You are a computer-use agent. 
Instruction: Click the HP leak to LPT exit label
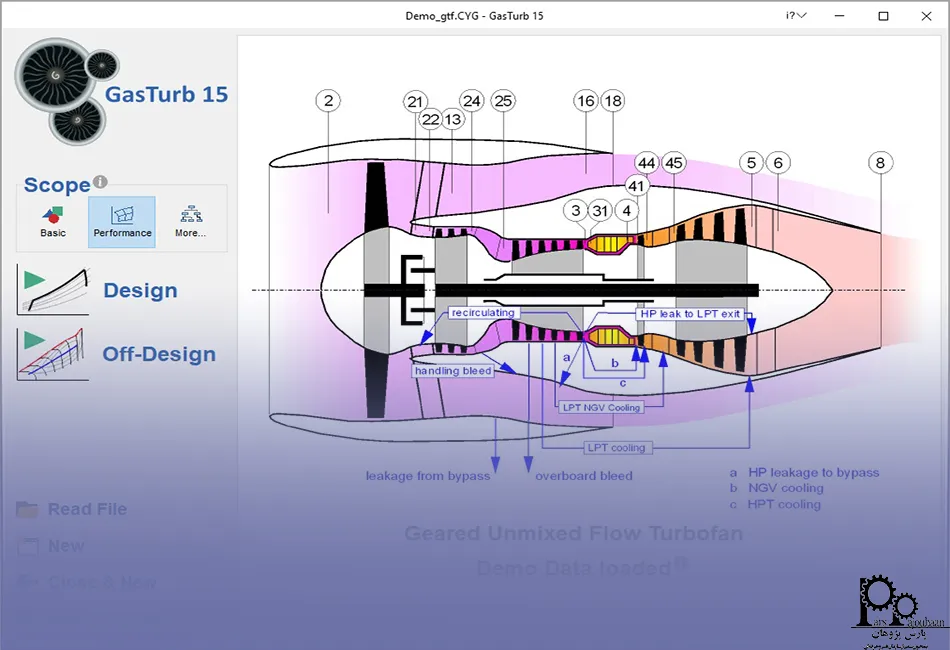click(690, 314)
